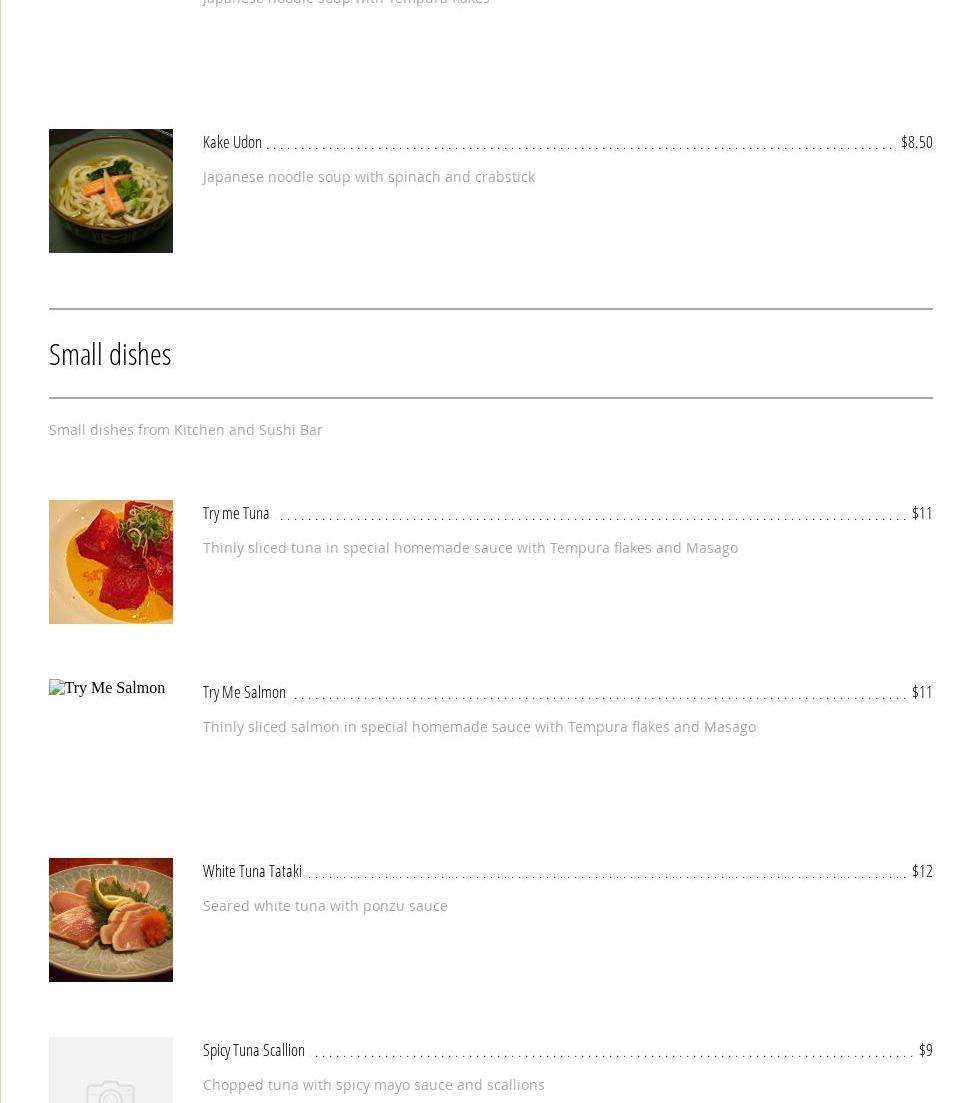
Task: Click the Kake Udon spinach and crabstick description
Action: 369,177
